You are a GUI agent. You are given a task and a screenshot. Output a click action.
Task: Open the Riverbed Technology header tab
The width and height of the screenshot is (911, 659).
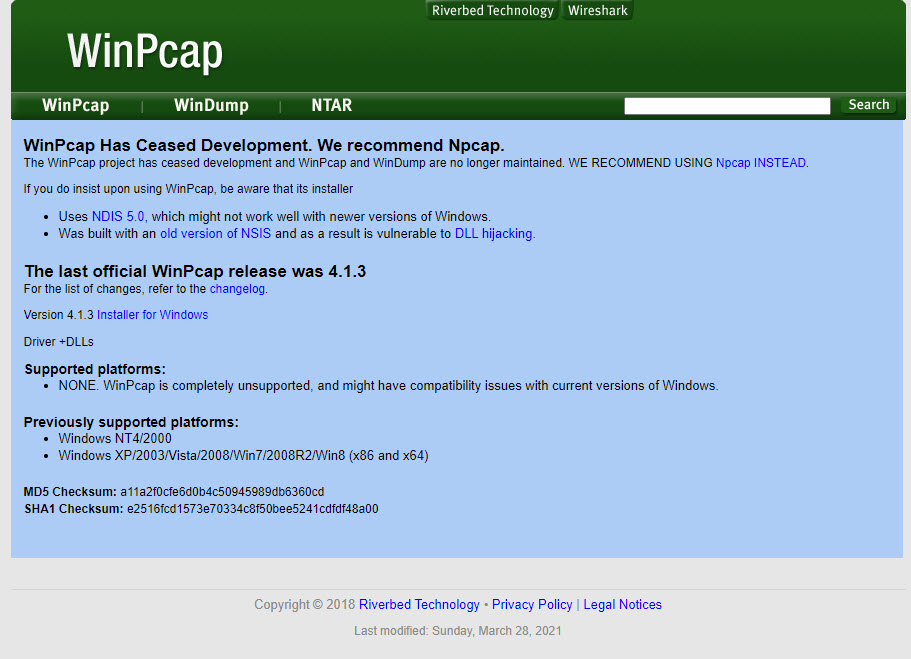(x=492, y=10)
